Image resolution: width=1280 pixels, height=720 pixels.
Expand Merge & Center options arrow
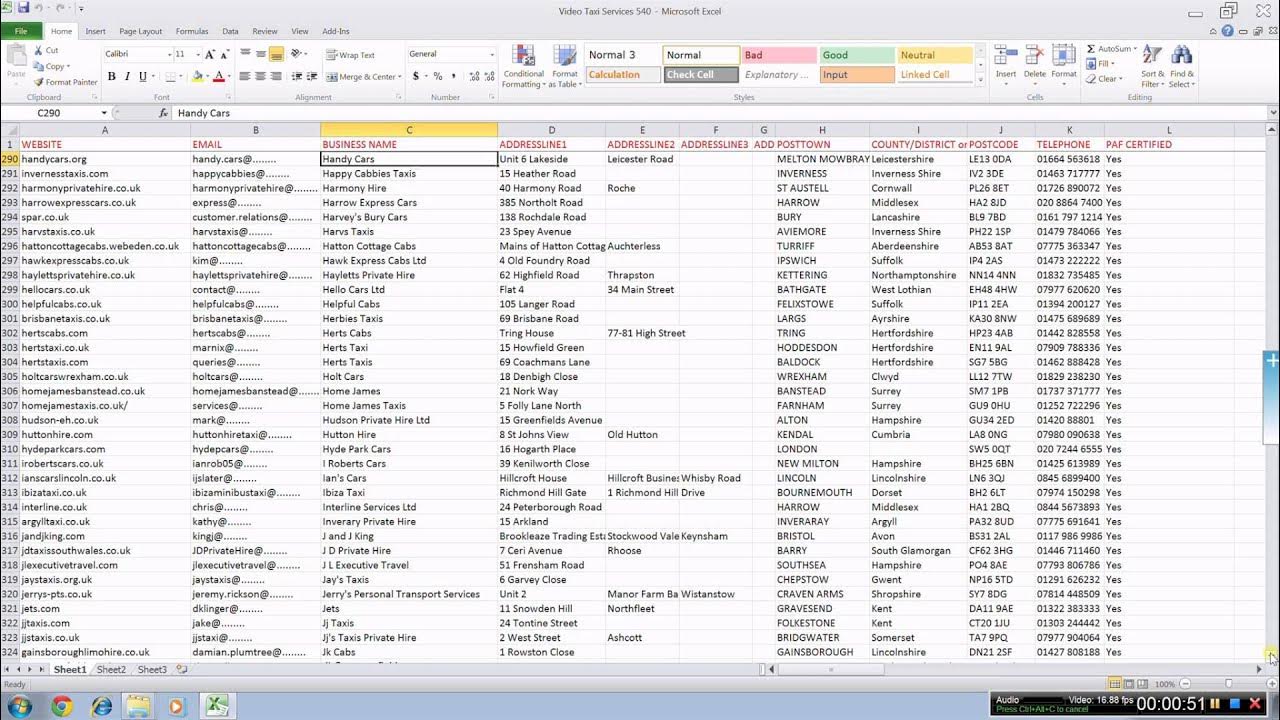pyautogui.click(x=400, y=77)
